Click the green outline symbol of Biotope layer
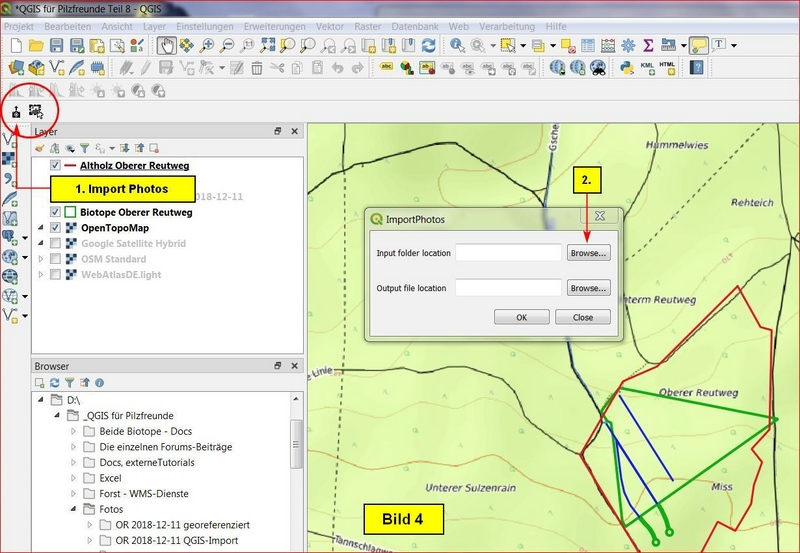The width and height of the screenshot is (800, 553). pyautogui.click(x=70, y=212)
